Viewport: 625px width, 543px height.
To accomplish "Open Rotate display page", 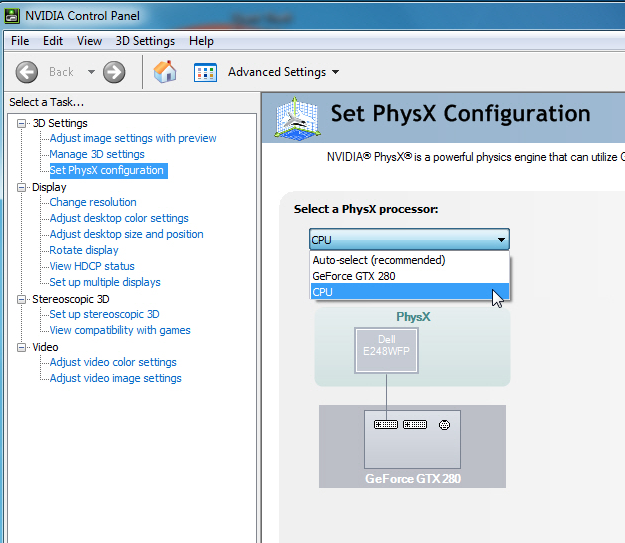I will 84,250.
